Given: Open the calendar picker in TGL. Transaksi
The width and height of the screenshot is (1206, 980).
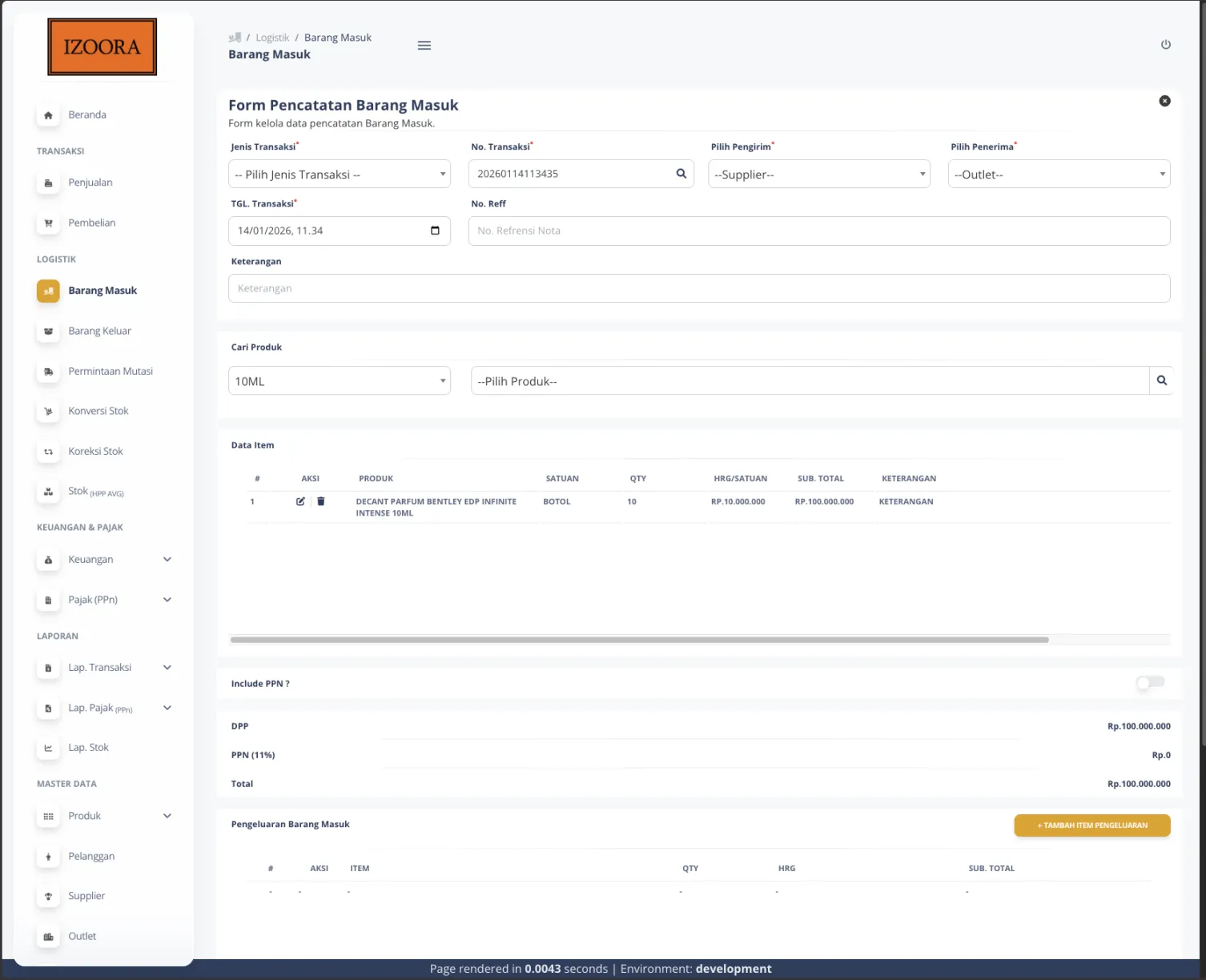Looking at the screenshot, I should (435, 231).
